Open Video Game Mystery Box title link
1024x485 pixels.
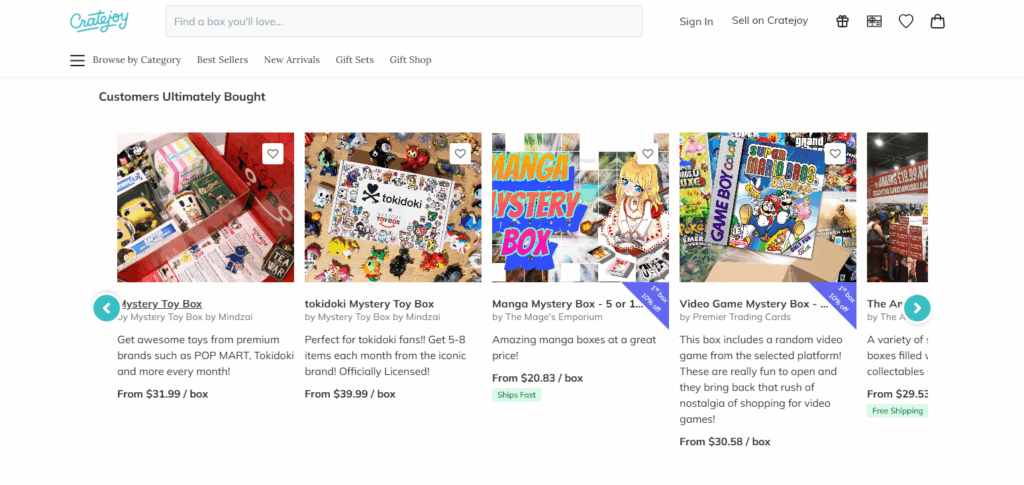pyautogui.click(x=754, y=304)
